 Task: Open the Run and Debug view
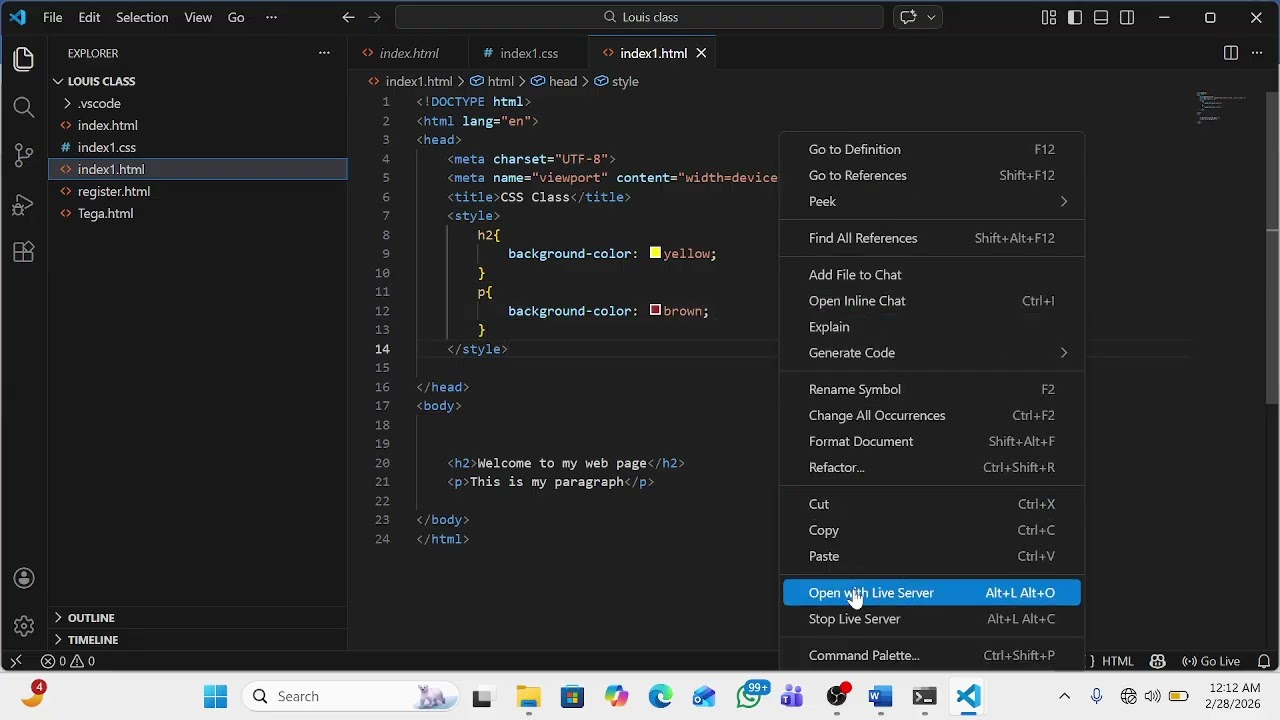(24, 204)
